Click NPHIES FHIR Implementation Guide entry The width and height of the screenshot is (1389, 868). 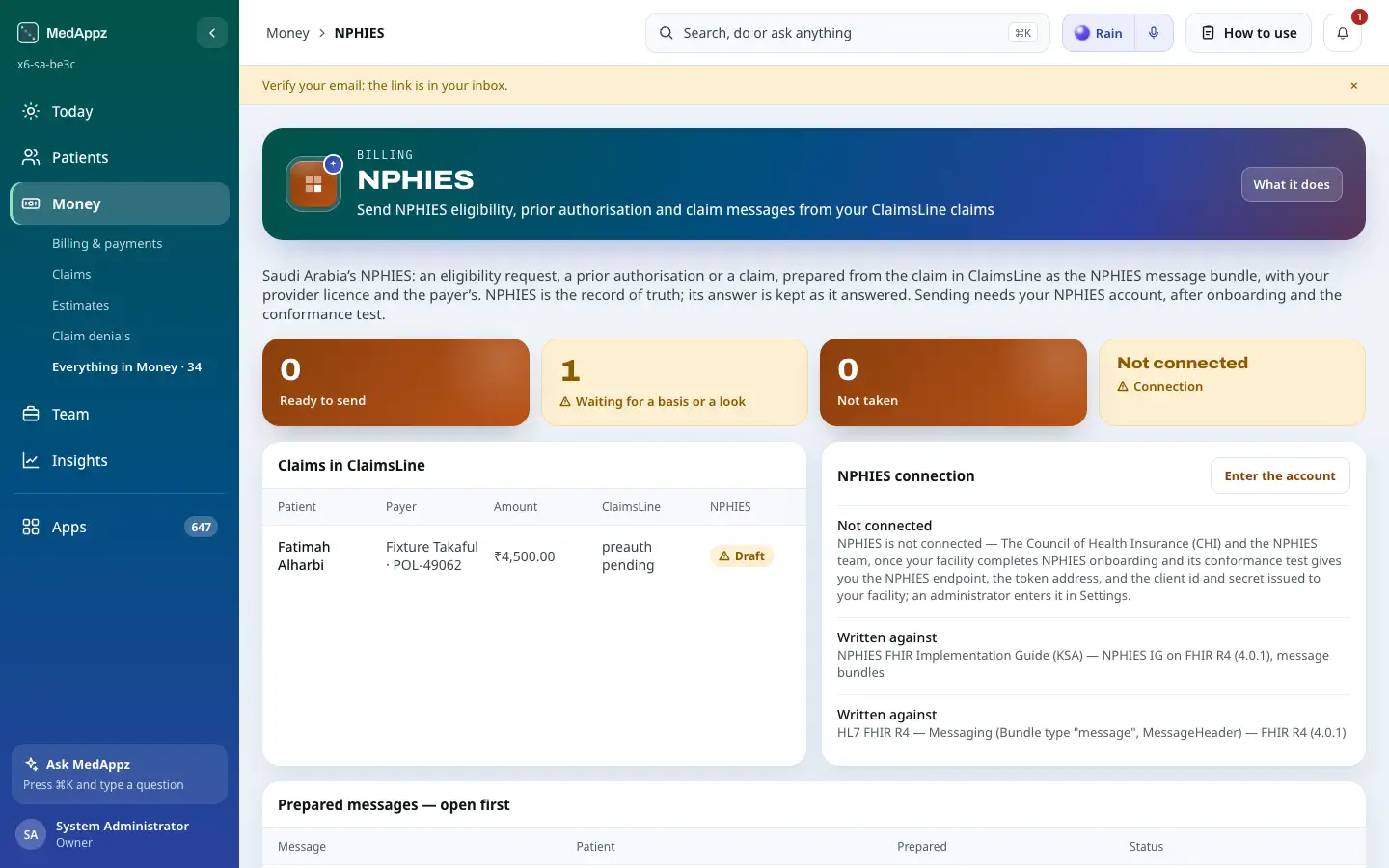(x=1093, y=656)
